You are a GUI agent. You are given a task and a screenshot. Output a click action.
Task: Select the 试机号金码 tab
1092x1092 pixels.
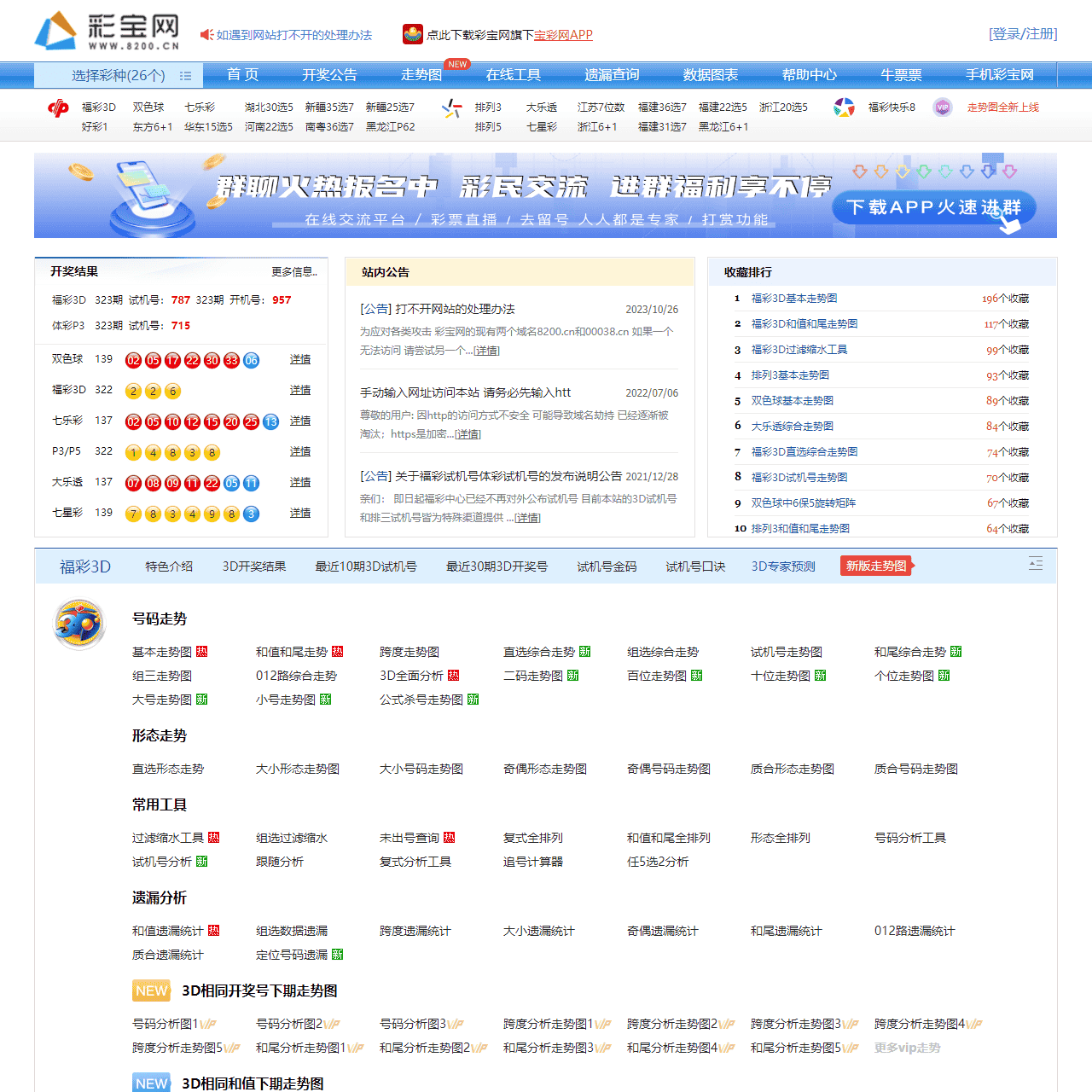(x=607, y=566)
